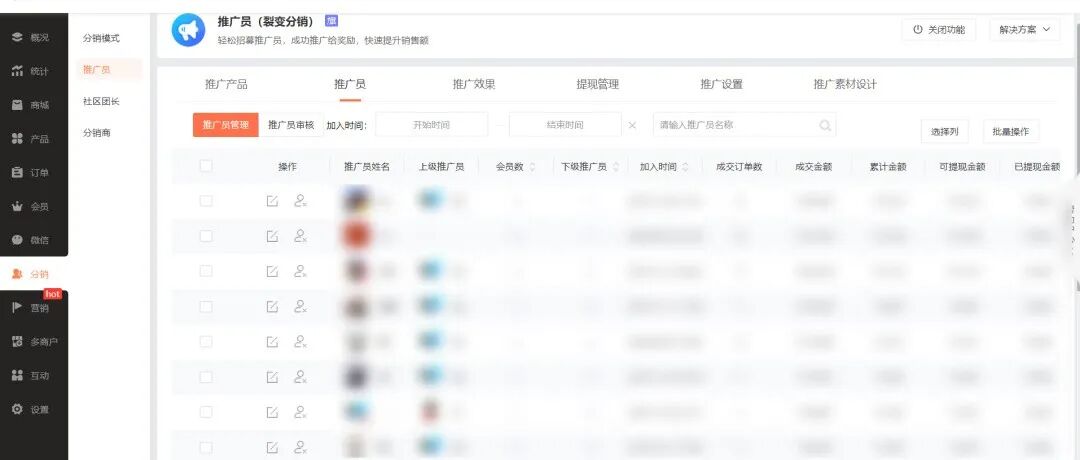Sort by the 会员数 column arrows

coord(532,167)
